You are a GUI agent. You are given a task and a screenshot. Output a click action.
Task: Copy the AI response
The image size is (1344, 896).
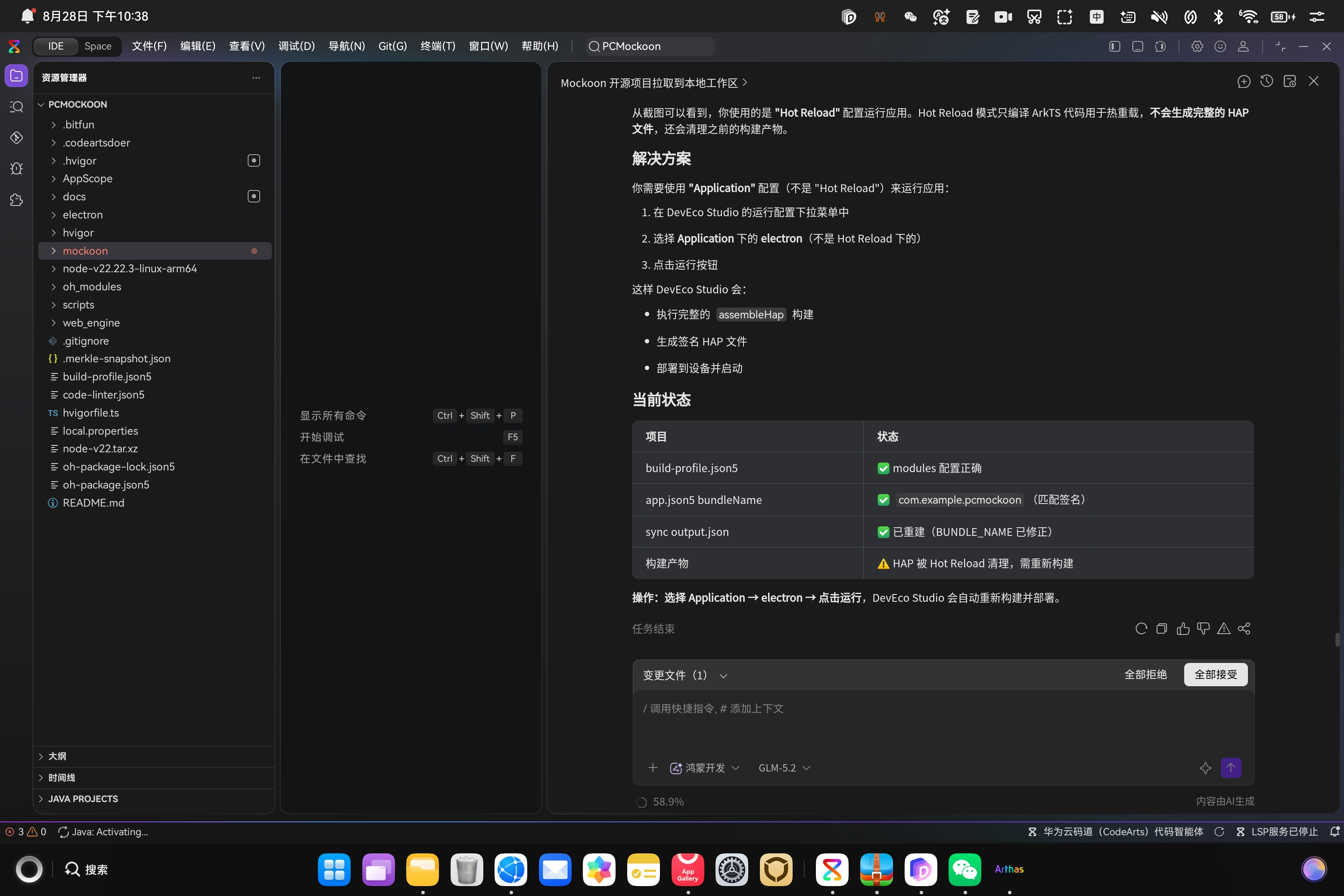pos(1162,628)
